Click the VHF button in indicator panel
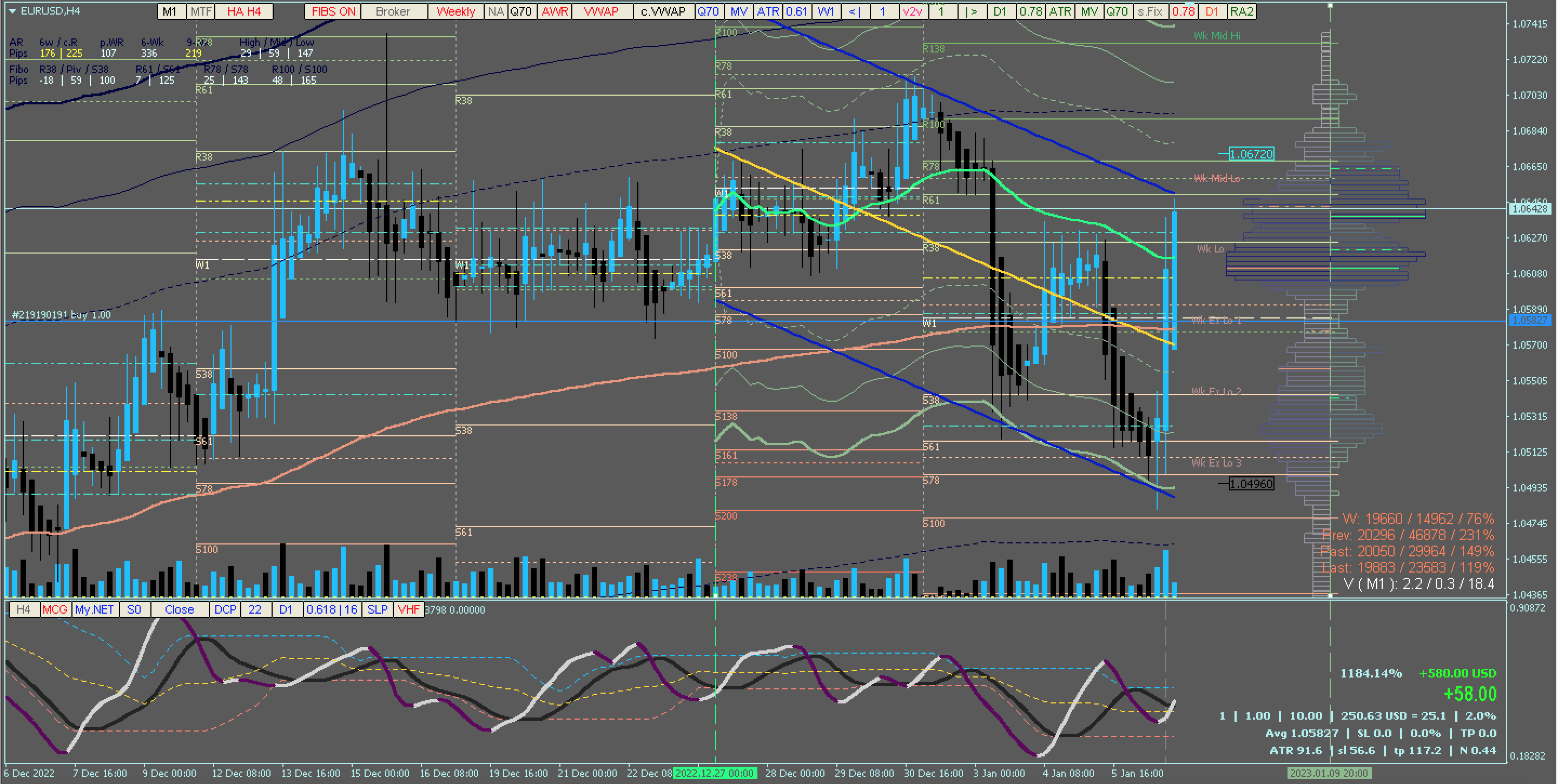This screenshot has width=1558, height=784. point(408,609)
